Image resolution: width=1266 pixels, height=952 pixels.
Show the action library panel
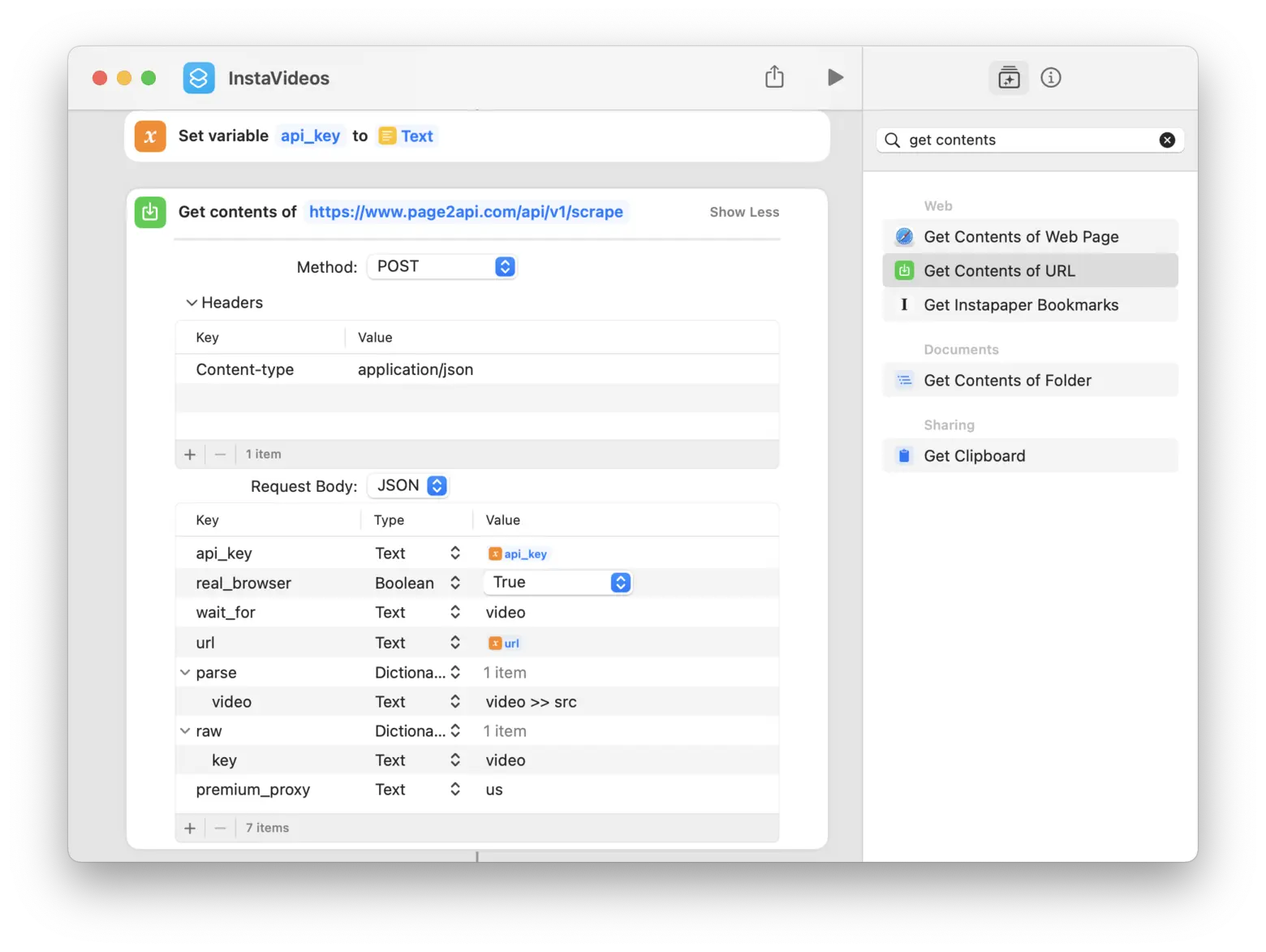pos(1009,78)
